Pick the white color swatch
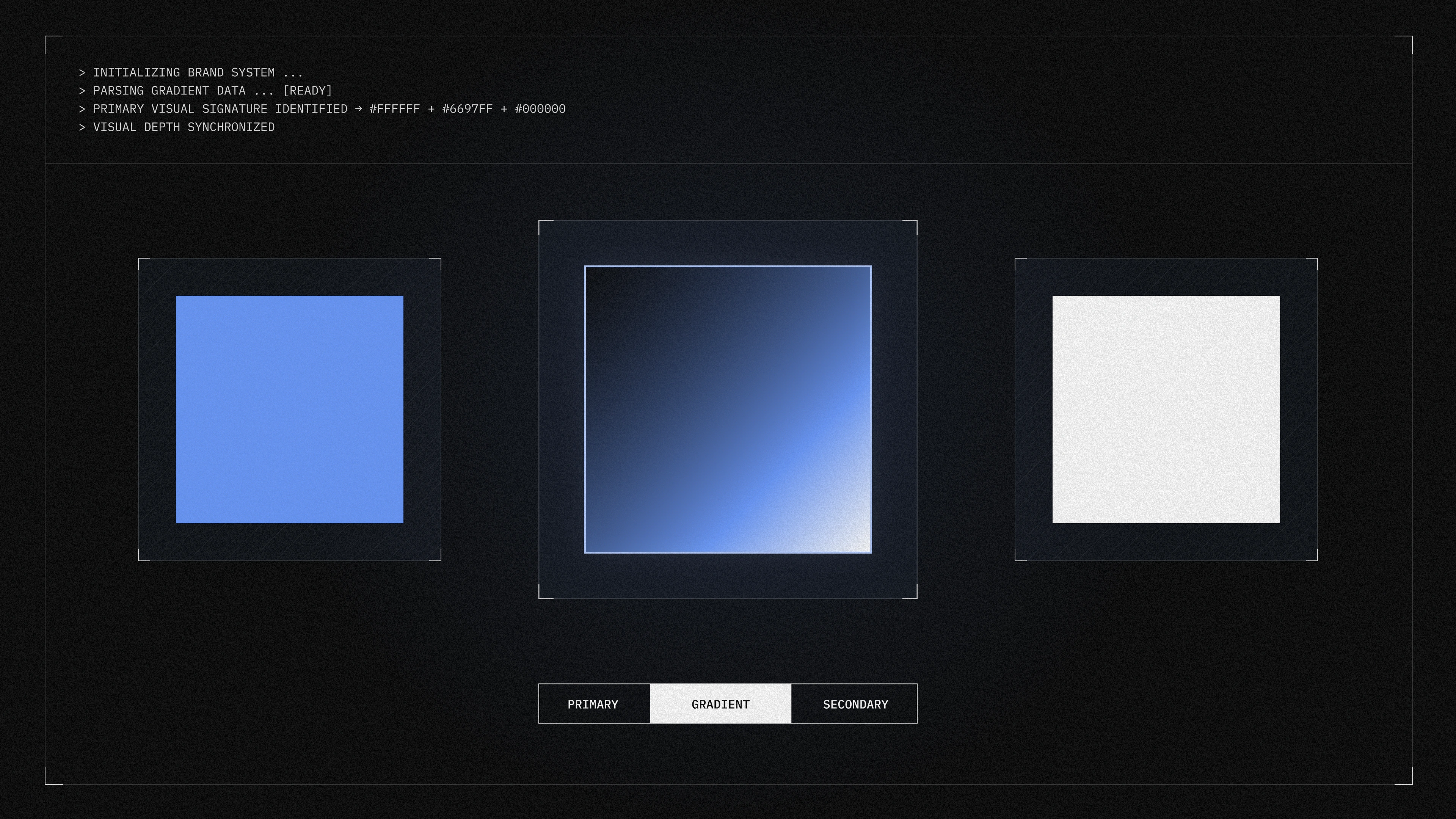 pyautogui.click(x=1166, y=409)
